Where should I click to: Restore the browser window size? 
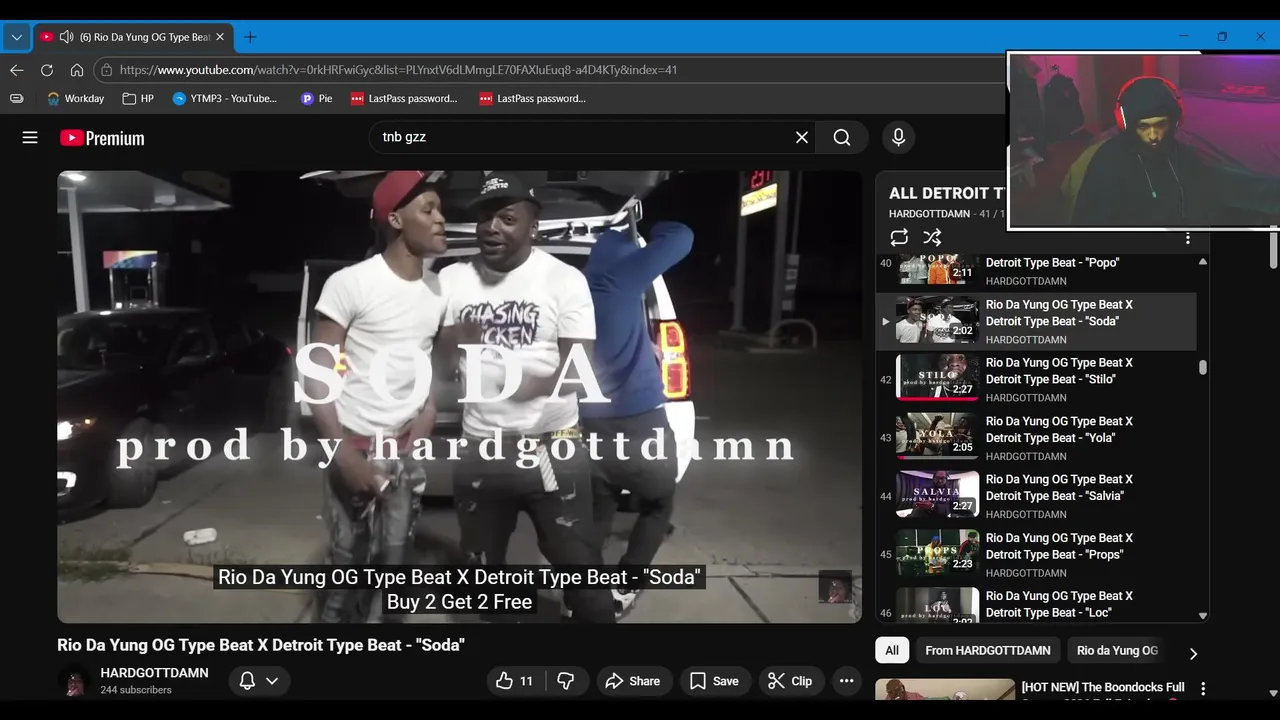click(1221, 37)
